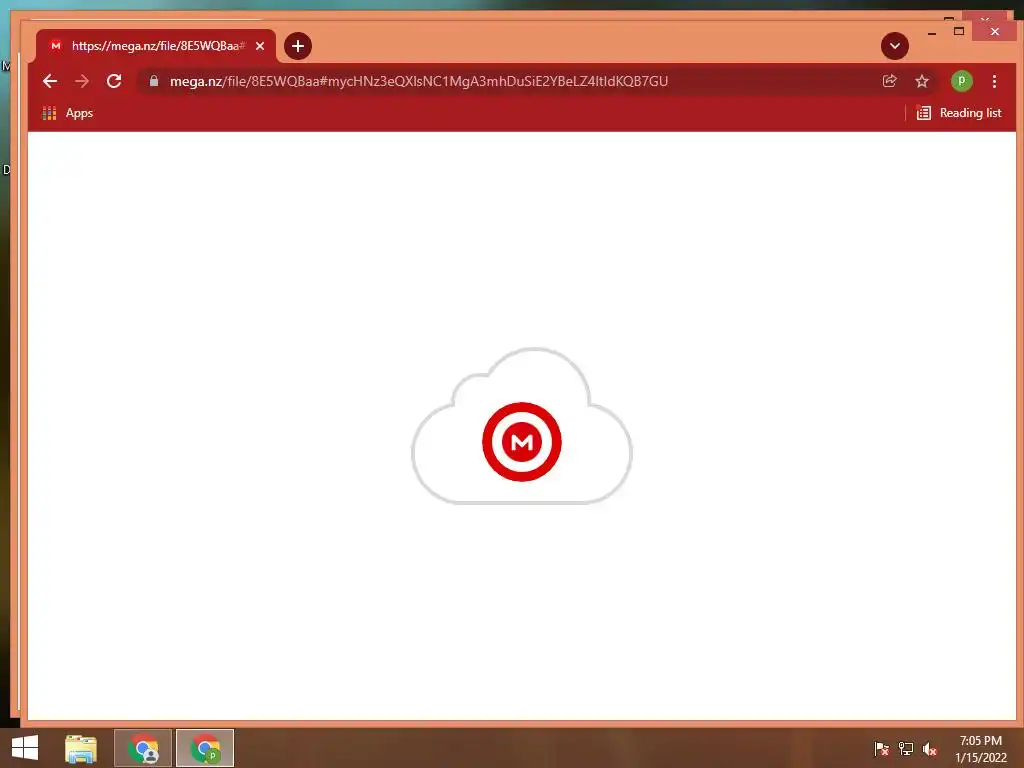Maximize the Chrome window
Image resolution: width=1024 pixels, height=768 pixels.
point(959,31)
